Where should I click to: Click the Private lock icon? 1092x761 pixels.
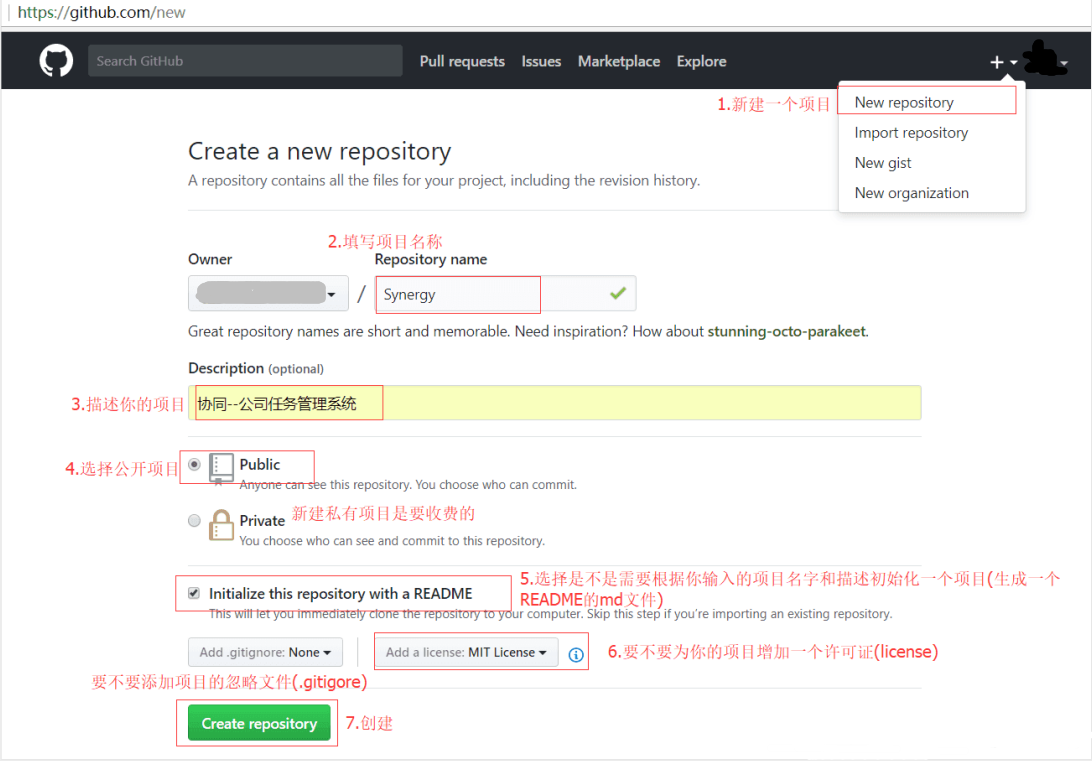pyautogui.click(x=221, y=525)
